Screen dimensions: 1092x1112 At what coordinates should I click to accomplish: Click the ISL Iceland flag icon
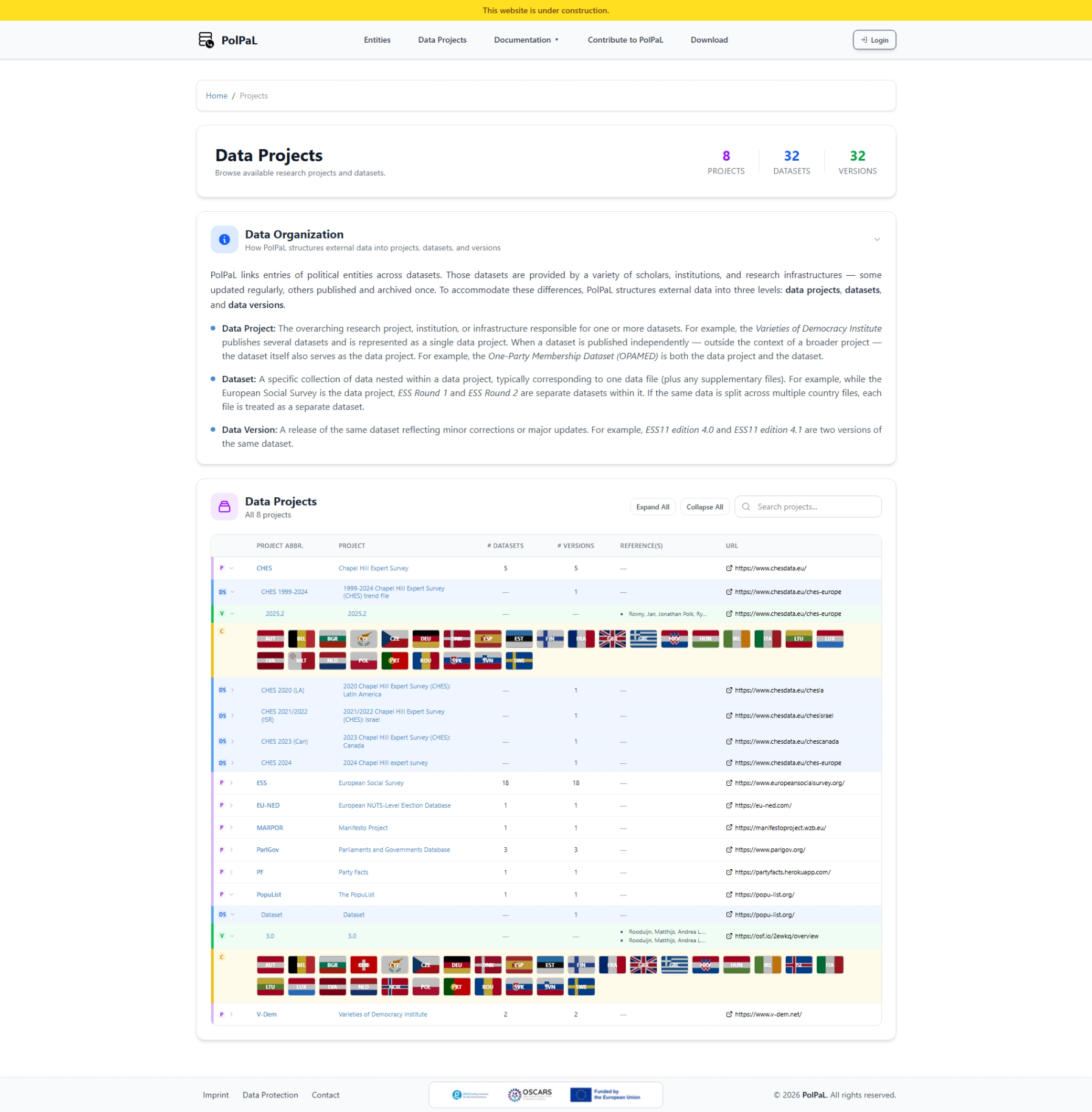(x=799, y=965)
